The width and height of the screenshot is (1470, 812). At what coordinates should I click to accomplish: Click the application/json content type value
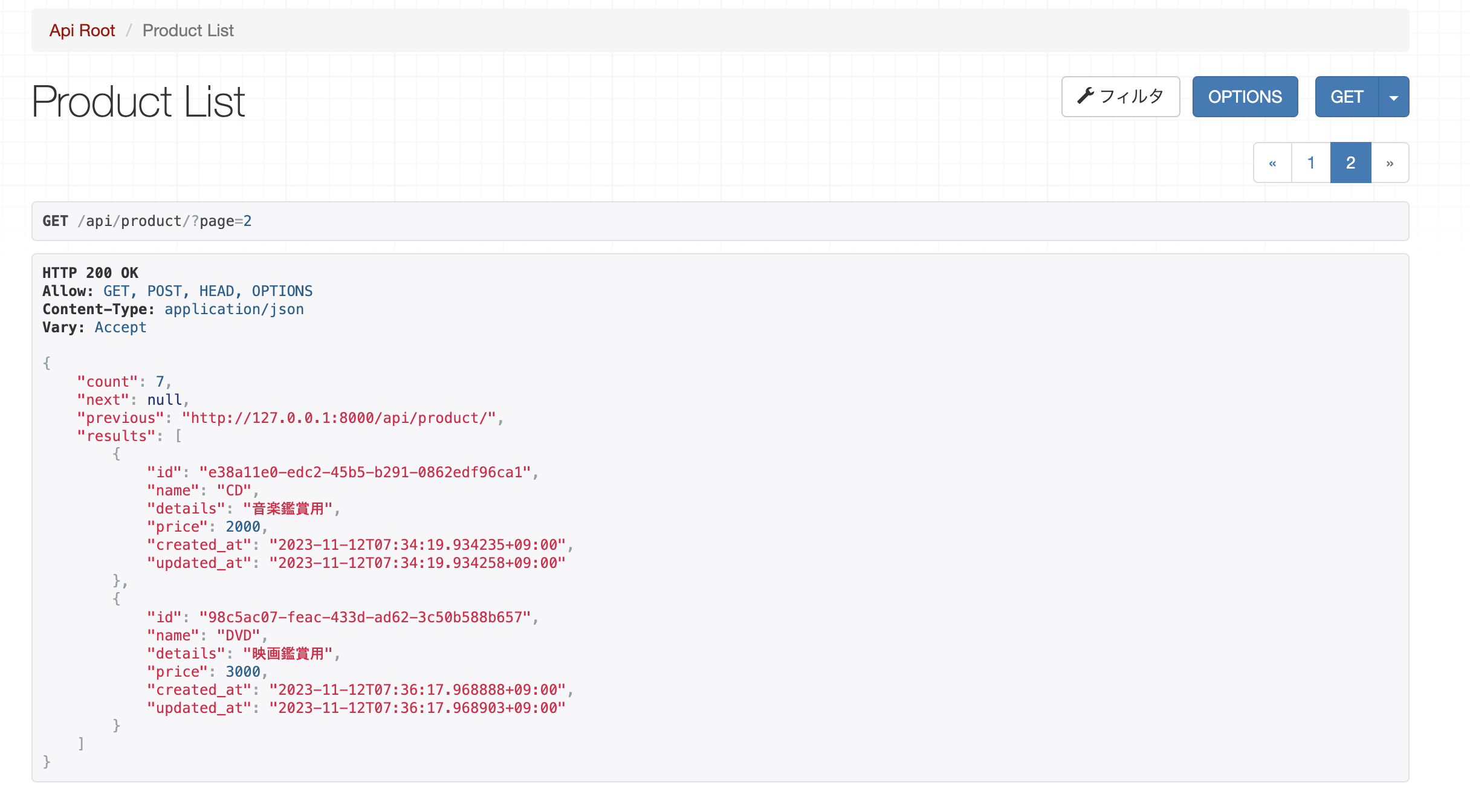tap(234, 309)
